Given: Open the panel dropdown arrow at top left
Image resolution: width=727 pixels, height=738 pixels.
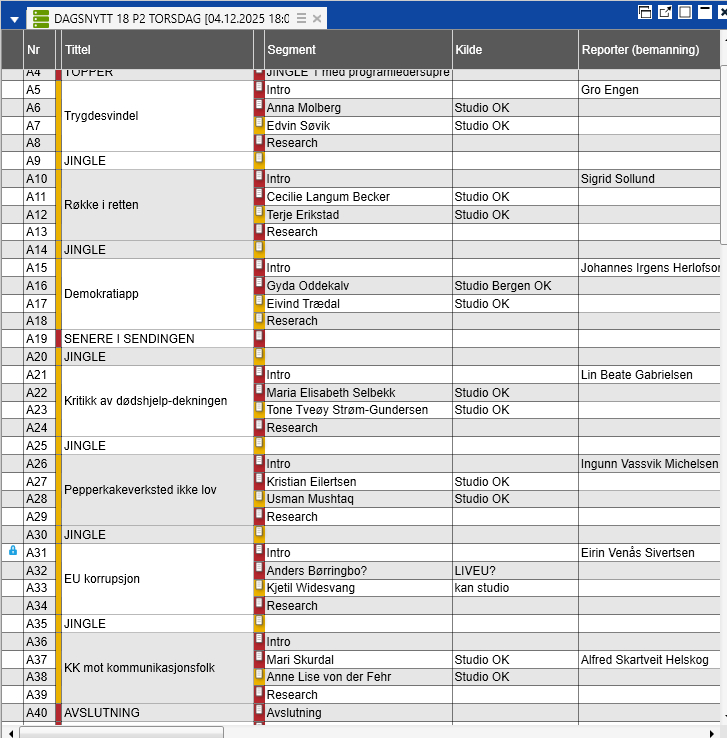Looking at the screenshot, I should tap(14, 19).
